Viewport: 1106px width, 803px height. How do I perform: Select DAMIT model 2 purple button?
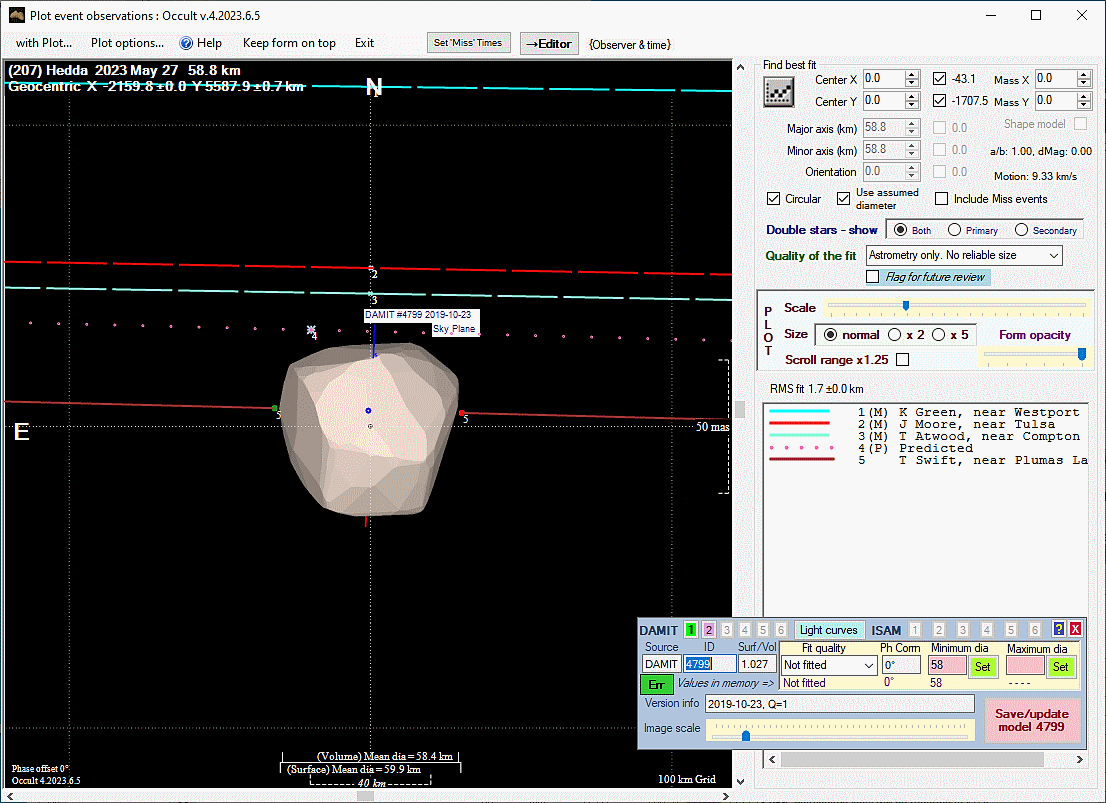point(709,630)
